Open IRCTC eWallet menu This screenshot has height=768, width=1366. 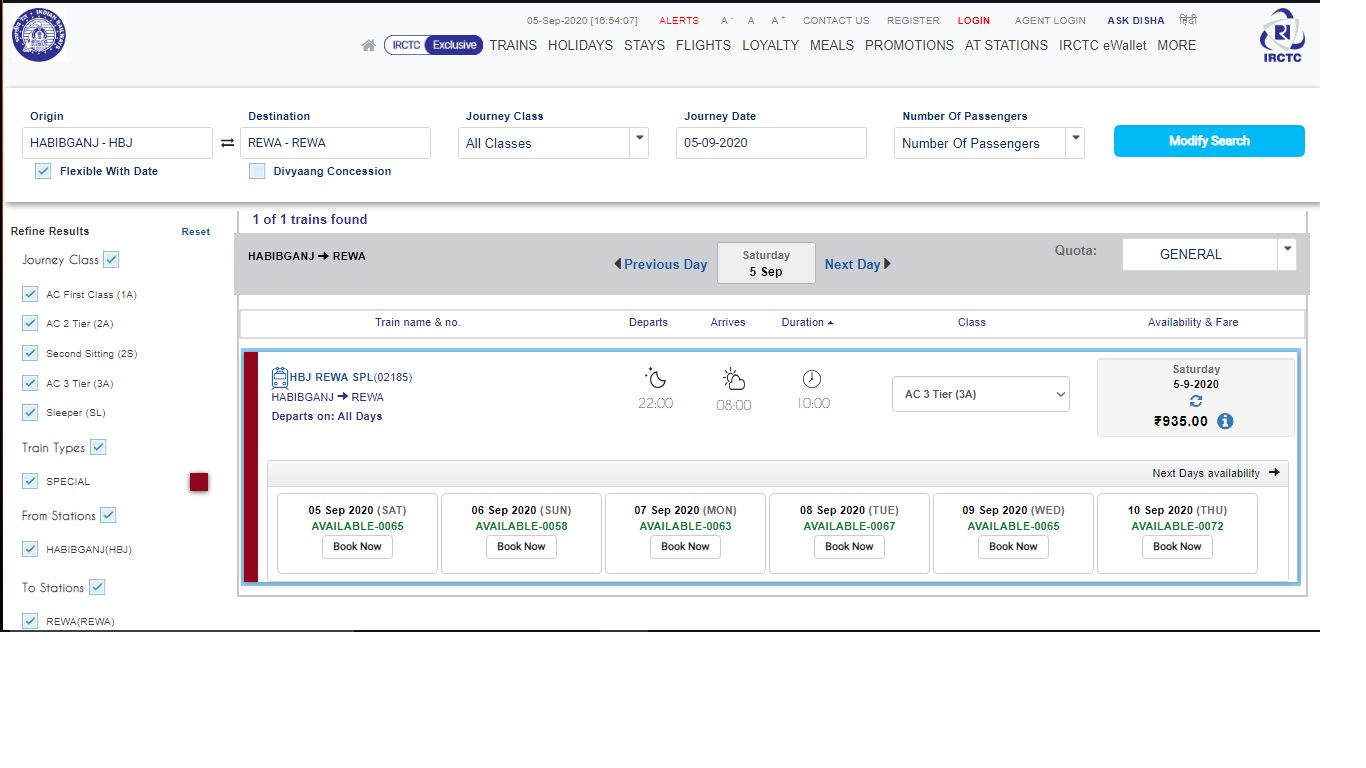(x=1103, y=45)
